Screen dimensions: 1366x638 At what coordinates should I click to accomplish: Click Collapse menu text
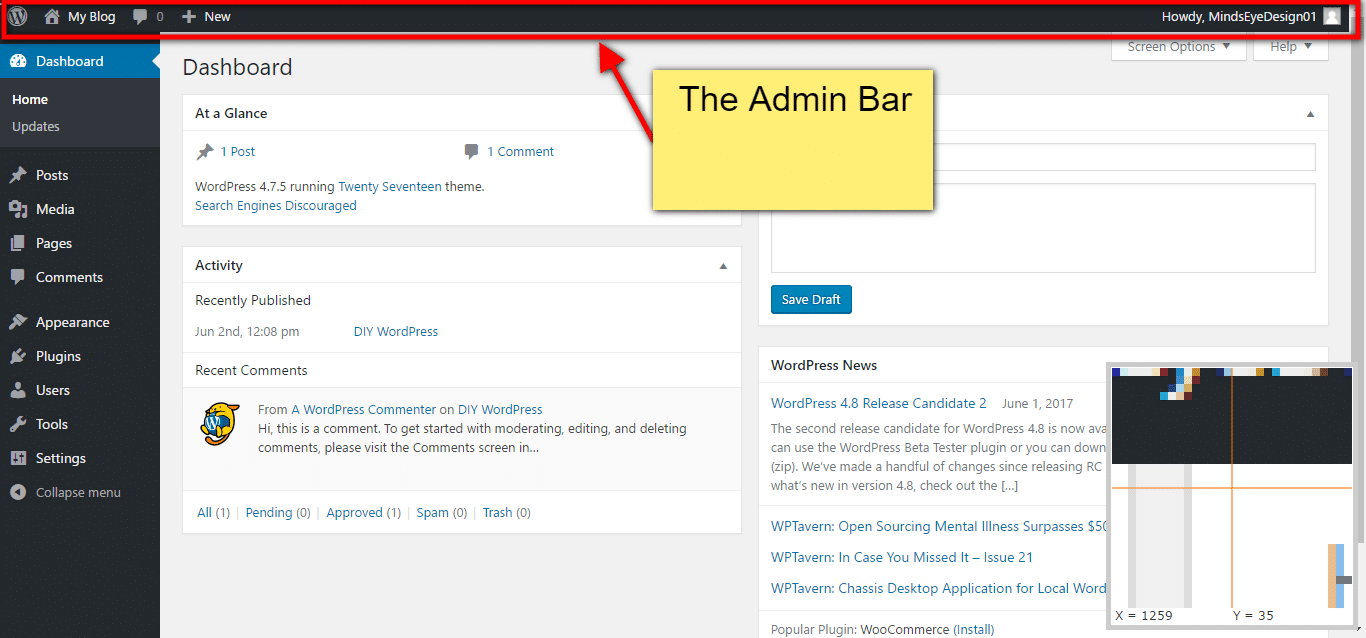pos(78,492)
